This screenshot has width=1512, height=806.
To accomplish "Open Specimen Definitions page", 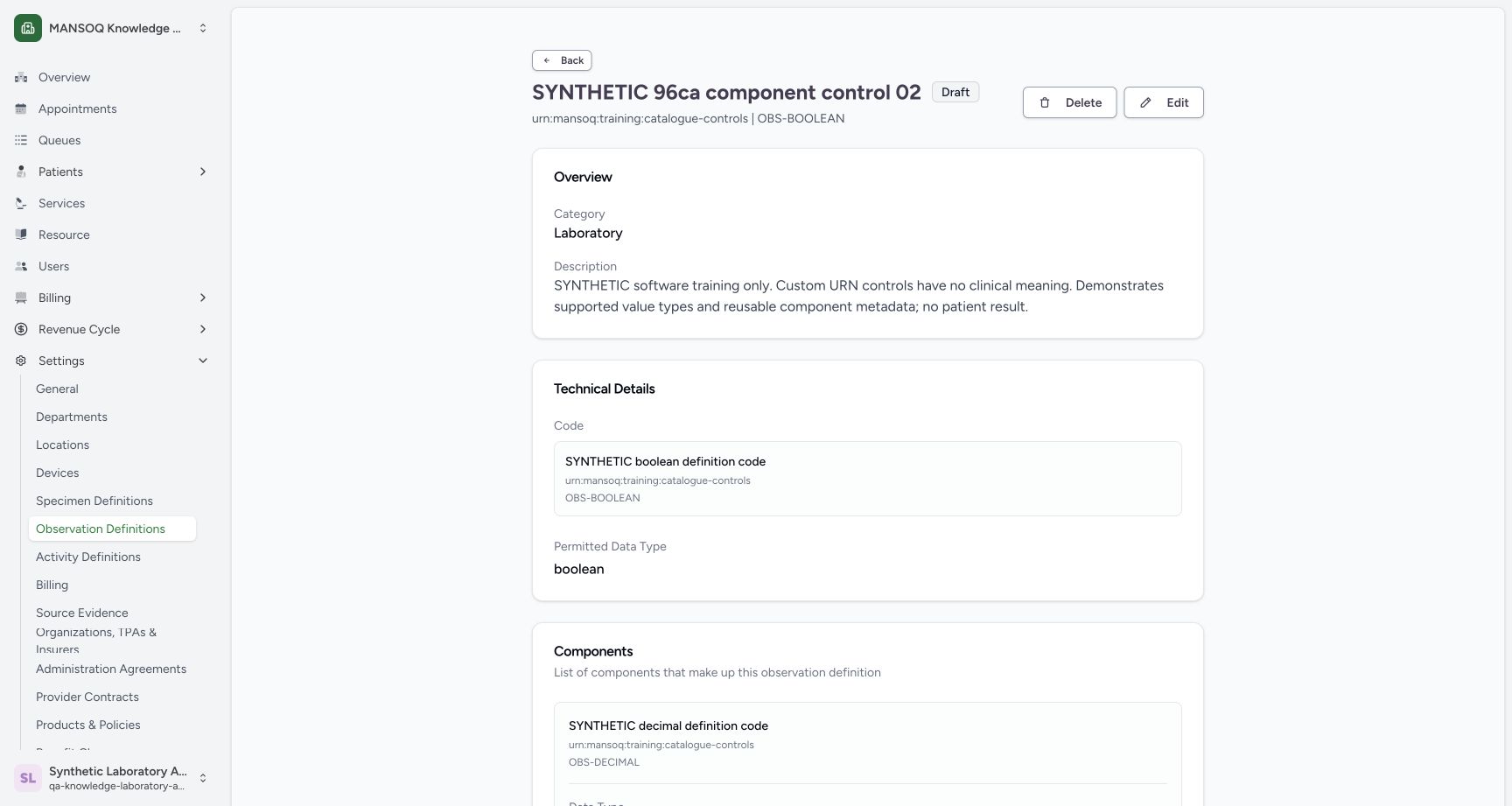I will click(x=112, y=501).
